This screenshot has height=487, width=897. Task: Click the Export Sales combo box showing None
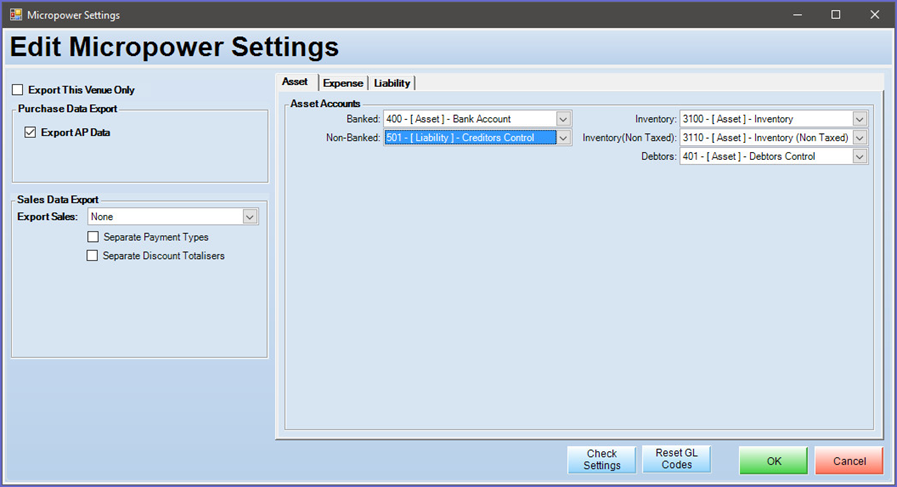pyautogui.click(x=173, y=217)
